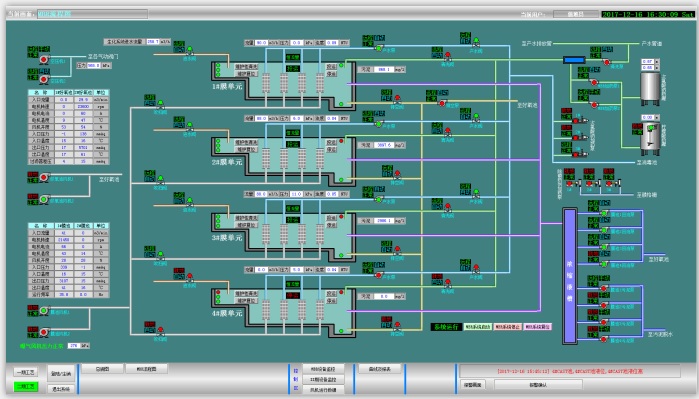
Task: Click 2# membrane unit green product water pump
Action: pyautogui.click(x=379, y=123)
